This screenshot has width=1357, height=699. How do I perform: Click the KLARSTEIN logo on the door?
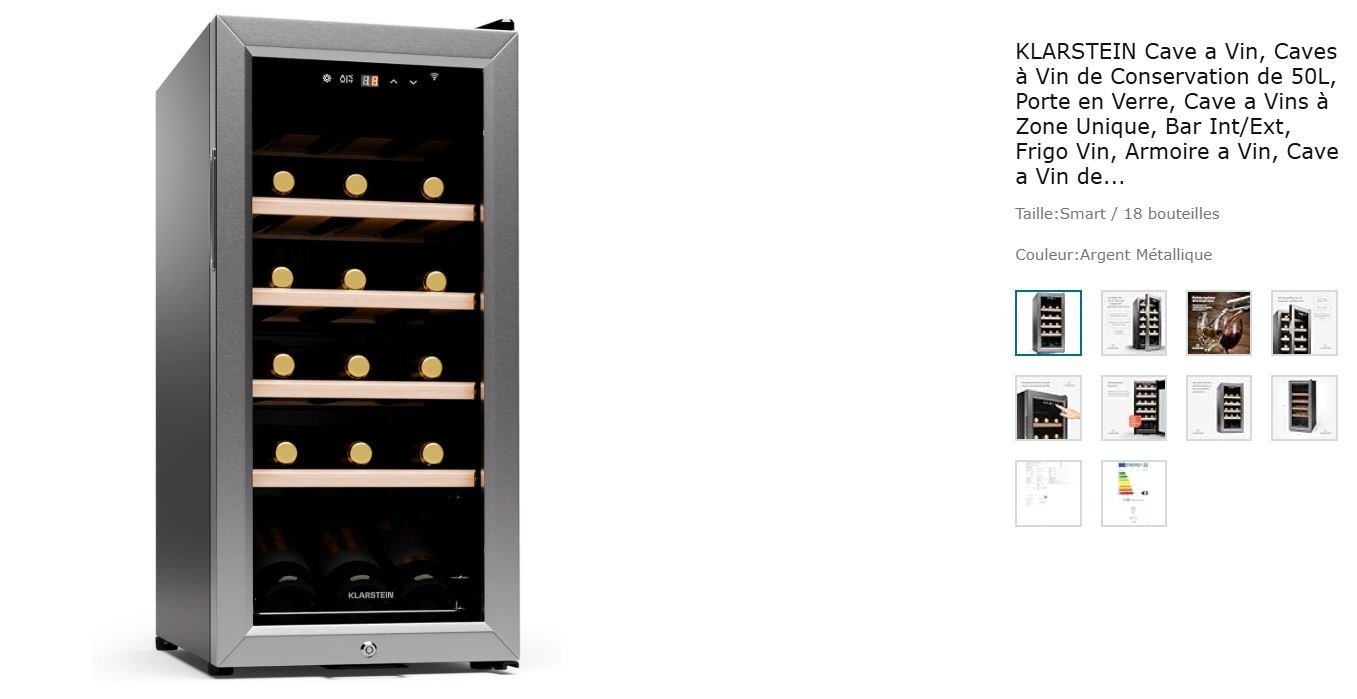tap(371, 595)
